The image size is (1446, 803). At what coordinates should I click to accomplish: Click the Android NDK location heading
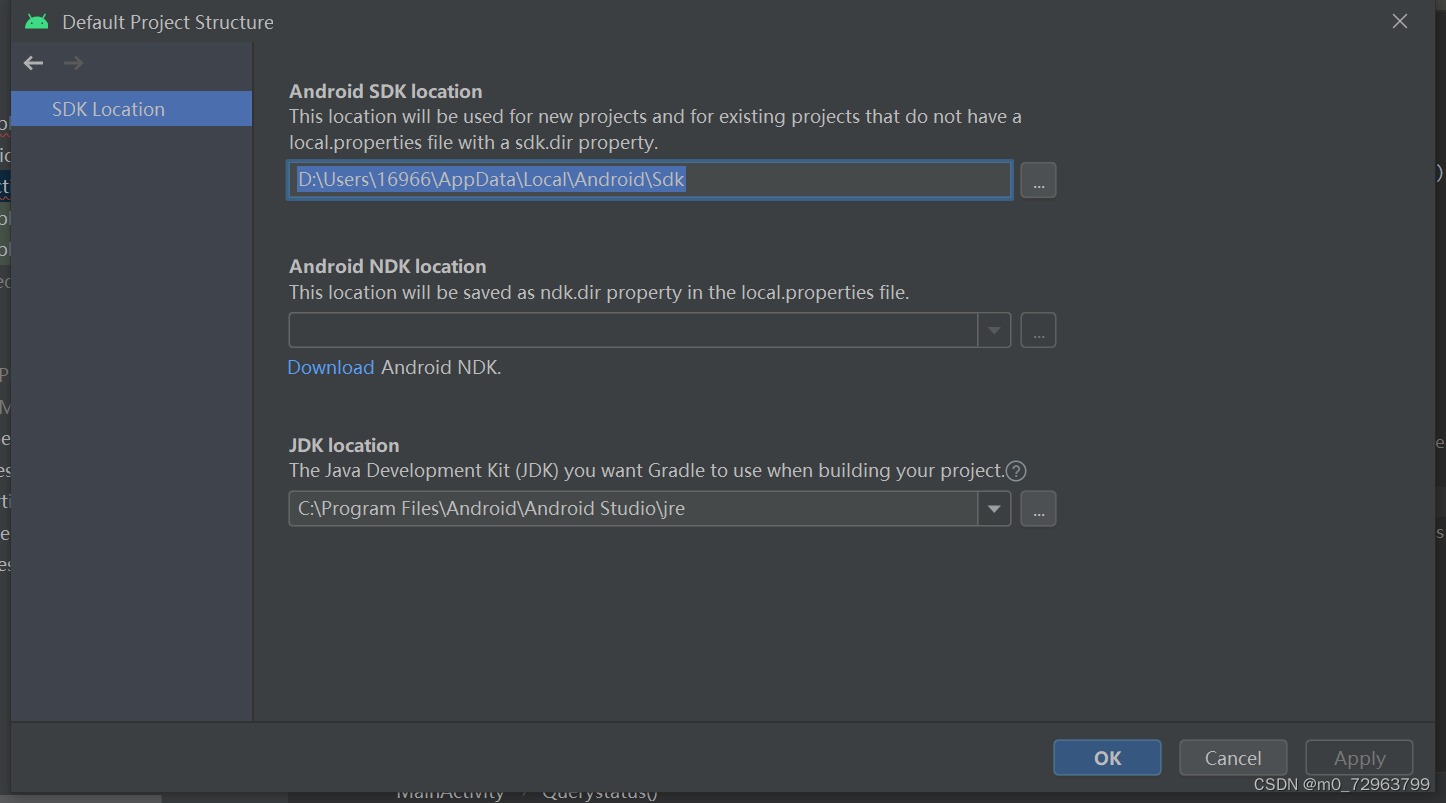[x=388, y=266]
